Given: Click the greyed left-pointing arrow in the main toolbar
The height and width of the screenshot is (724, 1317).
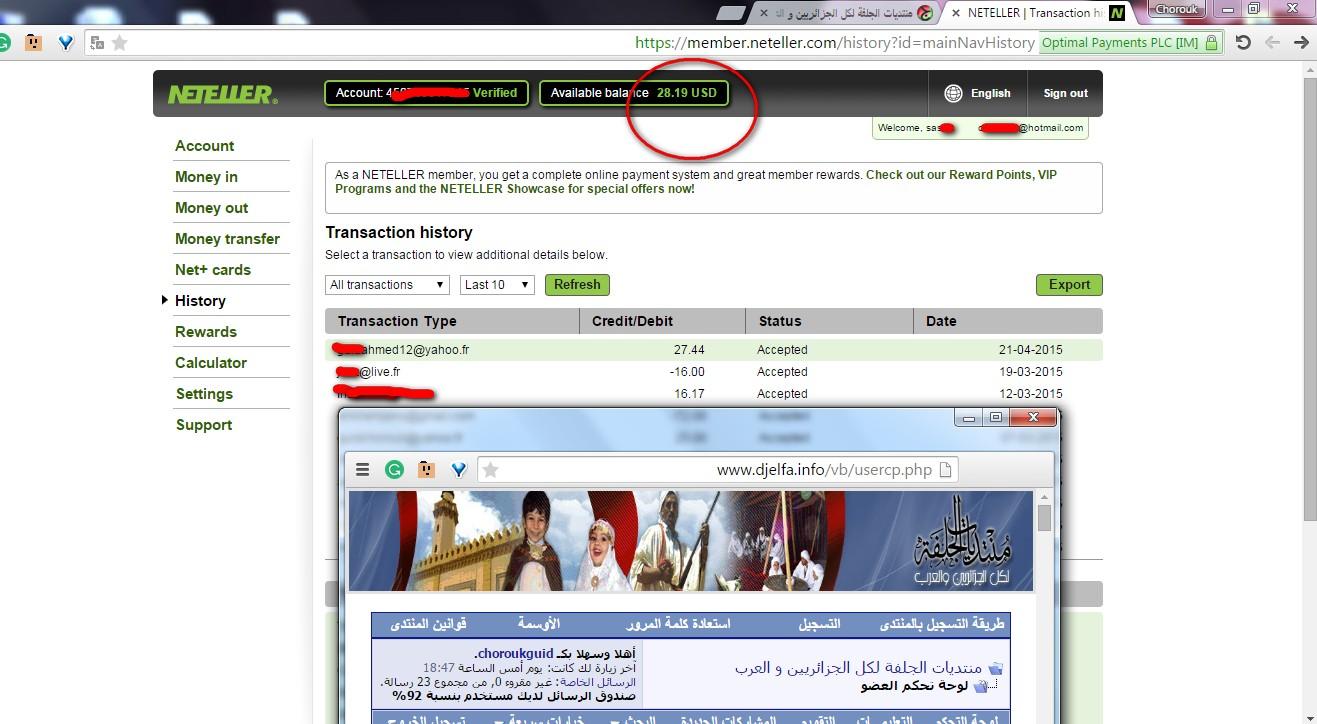Looking at the screenshot, I should [x=1272, y=43].
